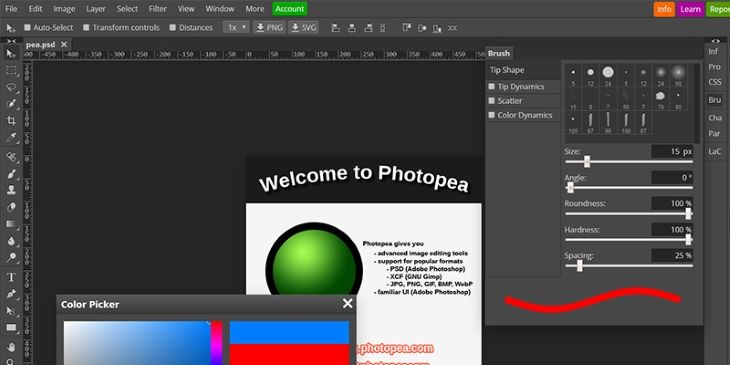Enable Scatter checkbox in Brush panel
The height and width of the screenshot is (365, 730).
(x=491, y=101)
